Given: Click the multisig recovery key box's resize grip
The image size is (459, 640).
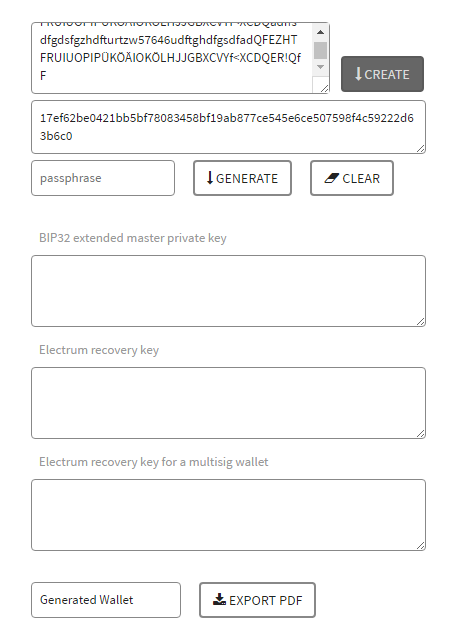Looking at the screenshot, I should pyautogui.click(x=421, y=546).
